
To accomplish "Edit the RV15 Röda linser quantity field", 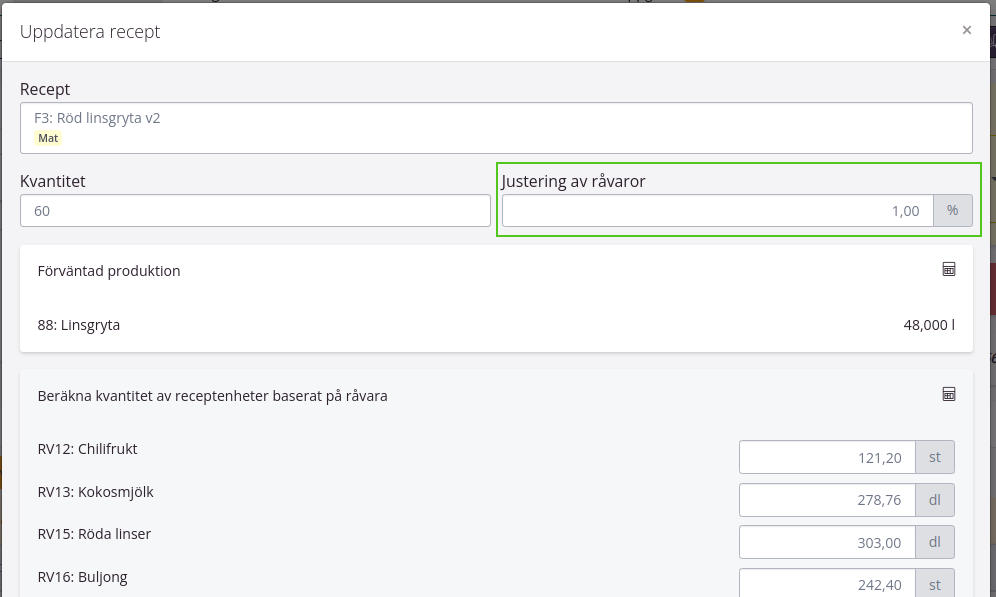I will point(827,542).
